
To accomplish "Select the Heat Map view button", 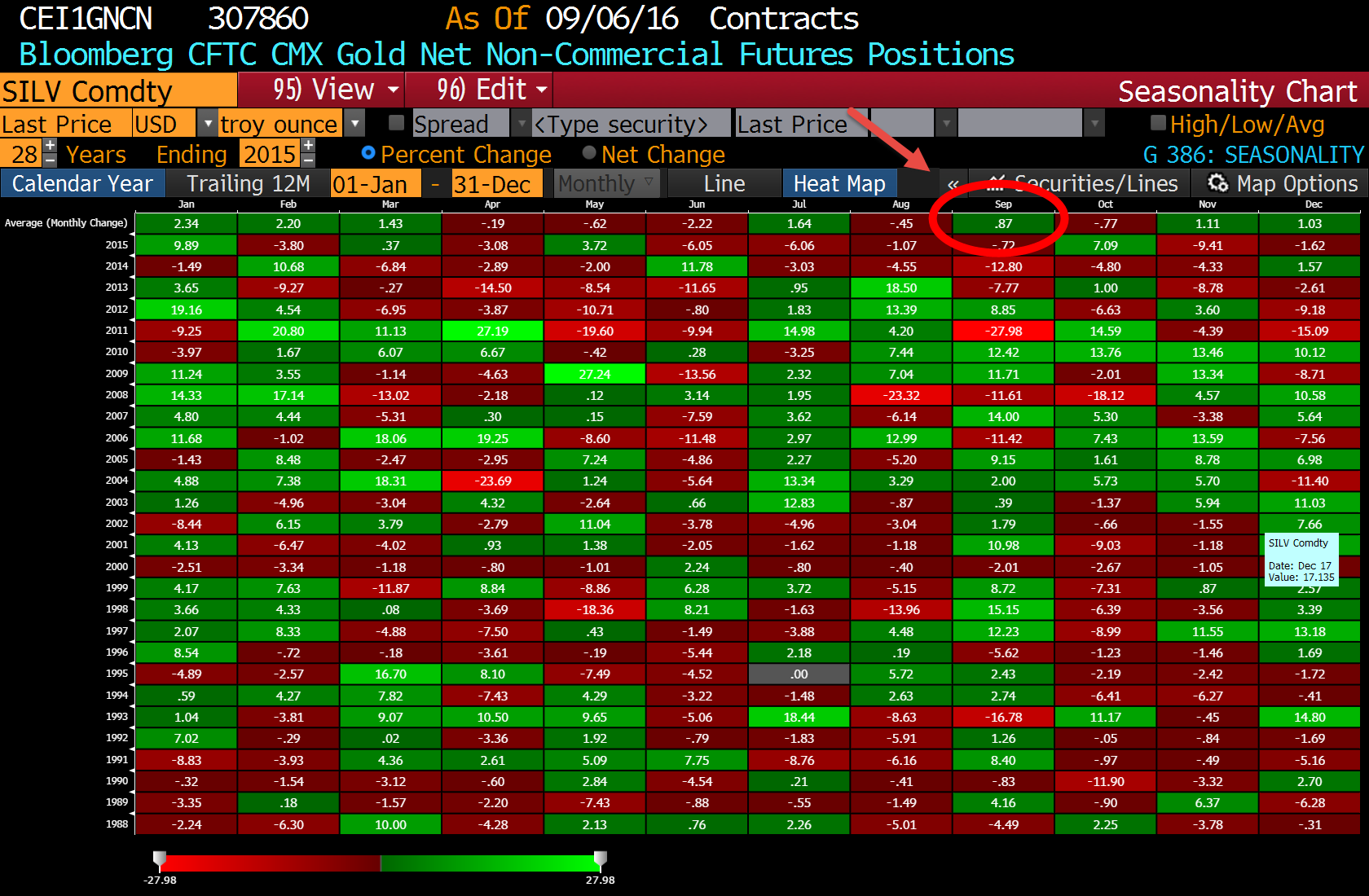I will 839,183.
